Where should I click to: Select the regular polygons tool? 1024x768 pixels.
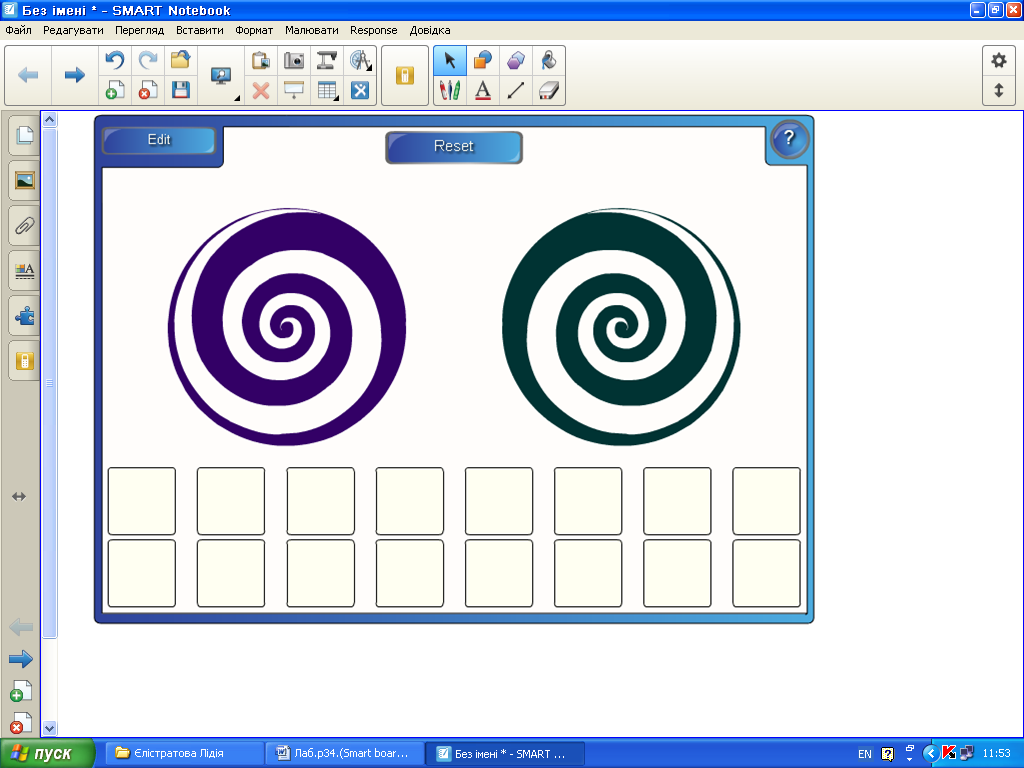pos(516,60)
